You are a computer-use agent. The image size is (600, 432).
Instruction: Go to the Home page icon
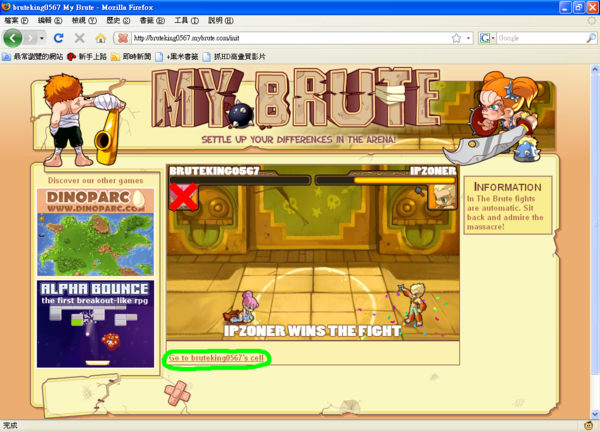click(x=101, y=38)
